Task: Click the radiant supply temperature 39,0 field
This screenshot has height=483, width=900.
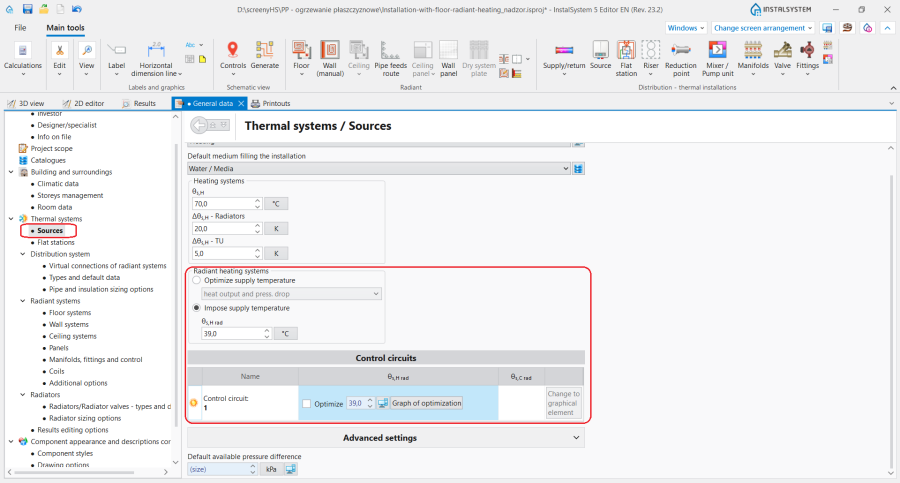Action: [x=232, y=334]
